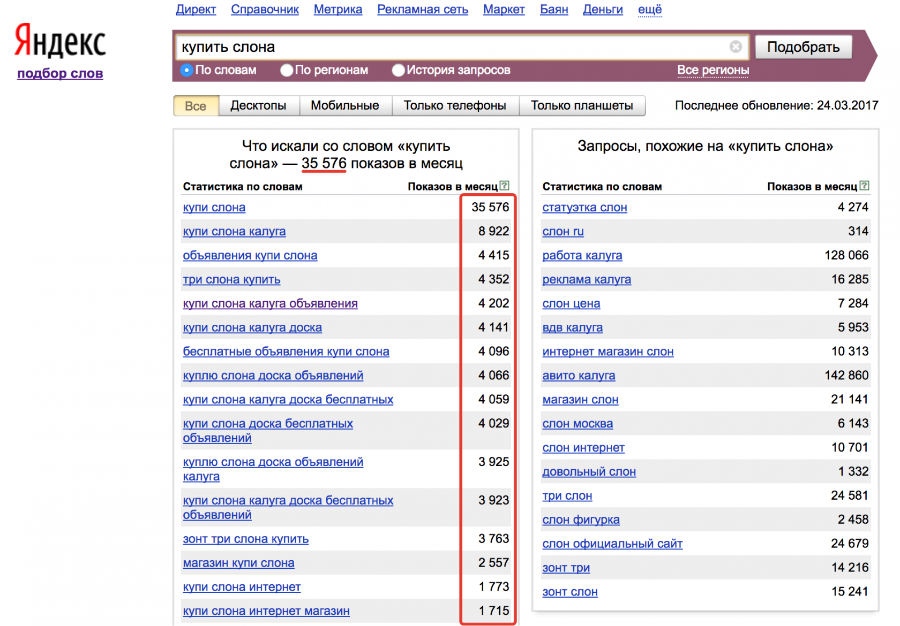The width and height of the screenshot is (900, 626).
Task: Open the 'три слон' similar query link
Action: point(567,497)
